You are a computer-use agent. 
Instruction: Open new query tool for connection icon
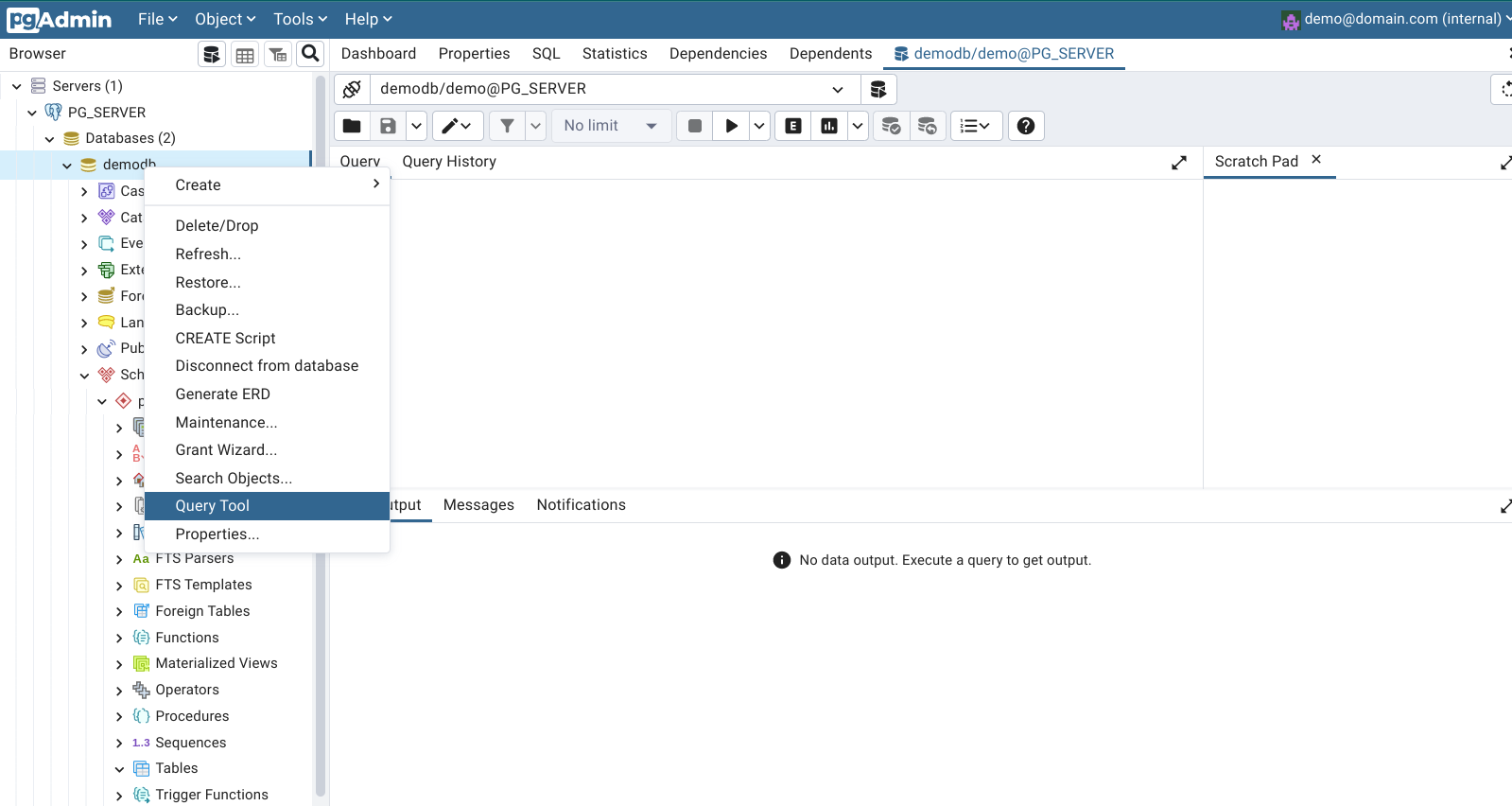pyautogui.click(x=878, y=89)
